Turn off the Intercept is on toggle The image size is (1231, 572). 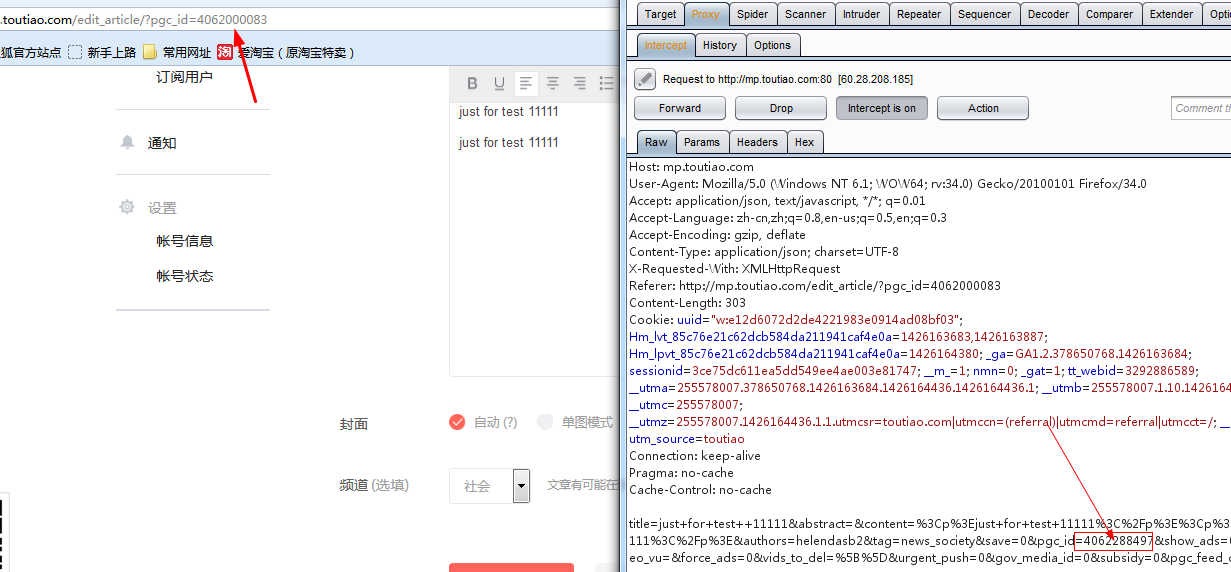click(x=882, y=108)
